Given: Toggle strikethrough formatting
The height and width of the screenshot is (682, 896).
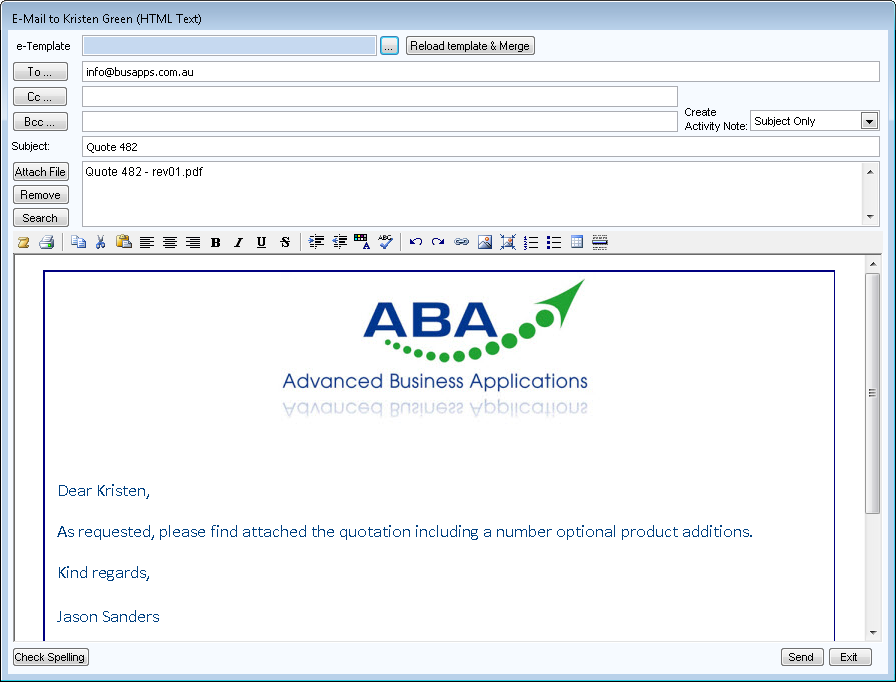Looking at the screenshot, I should 285,243.
